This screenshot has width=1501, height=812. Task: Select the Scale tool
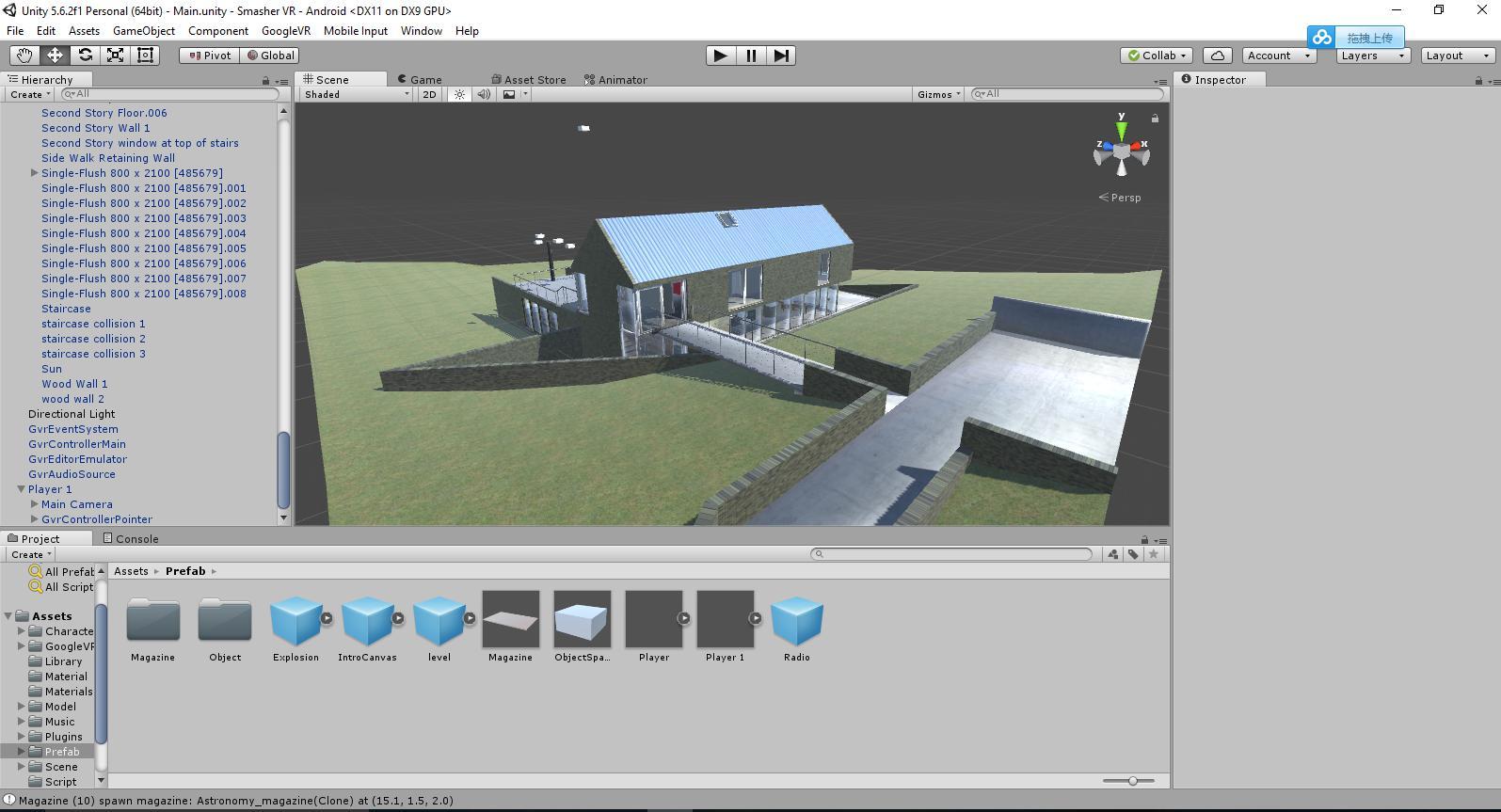115,56
